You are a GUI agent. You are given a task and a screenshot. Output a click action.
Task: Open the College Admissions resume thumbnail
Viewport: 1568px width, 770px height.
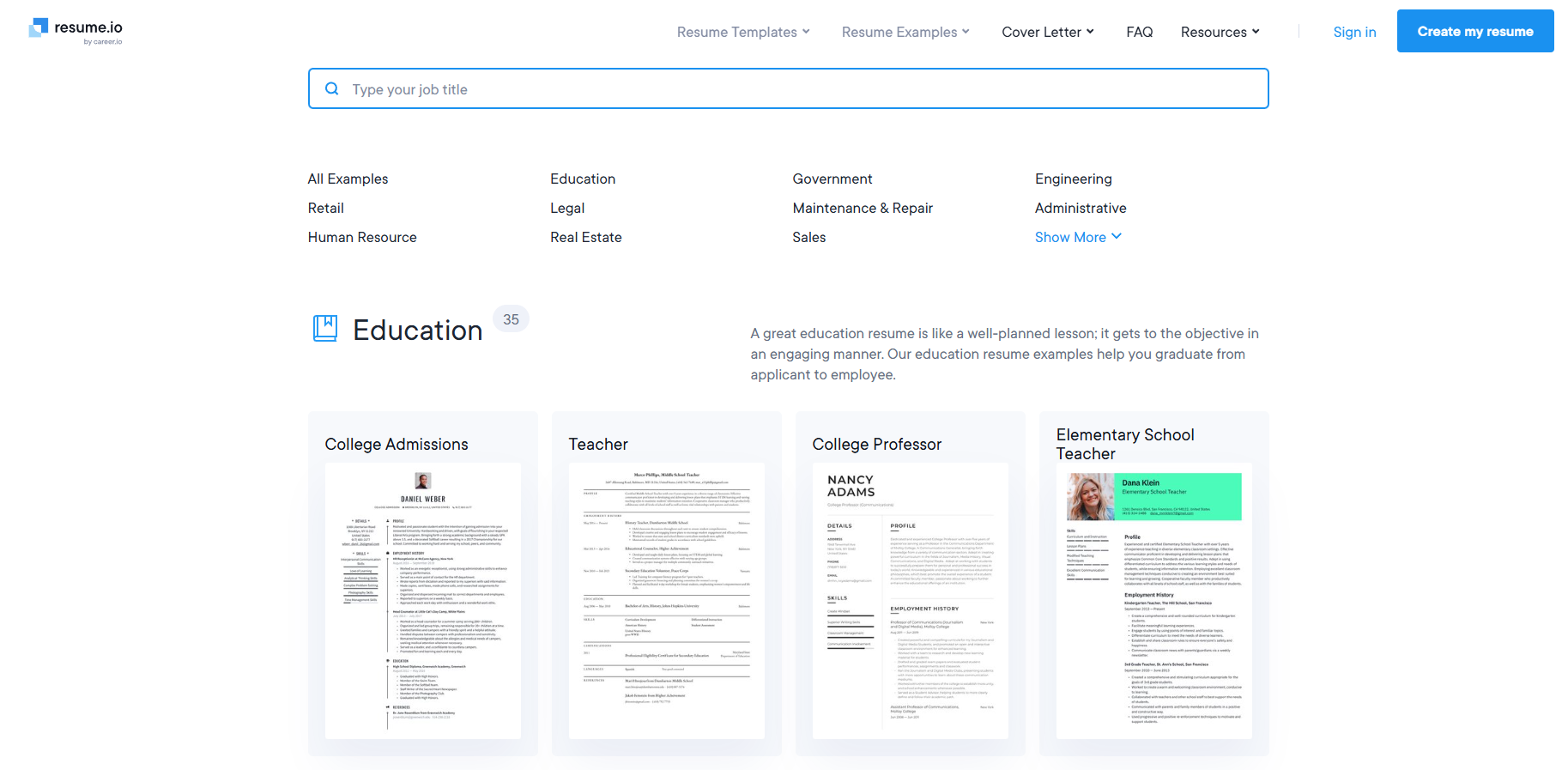coord(423,601)
